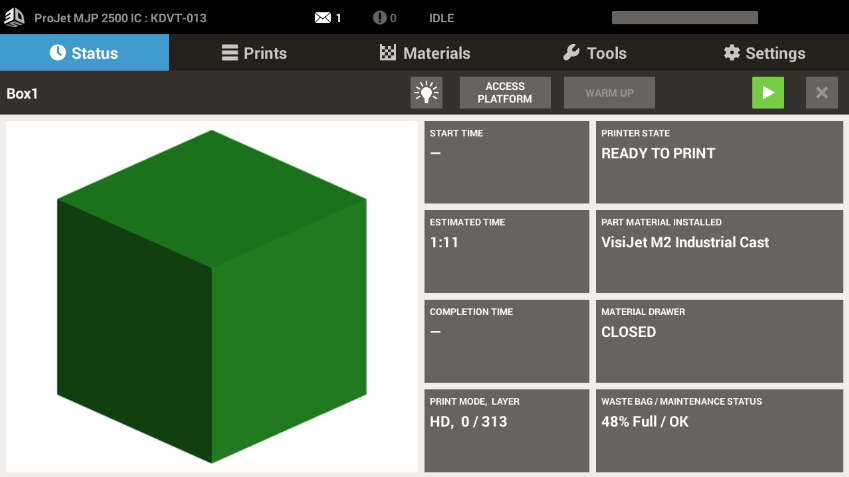Click the 3D Systems logo icon
849x477 pixels.
(14, 17)
